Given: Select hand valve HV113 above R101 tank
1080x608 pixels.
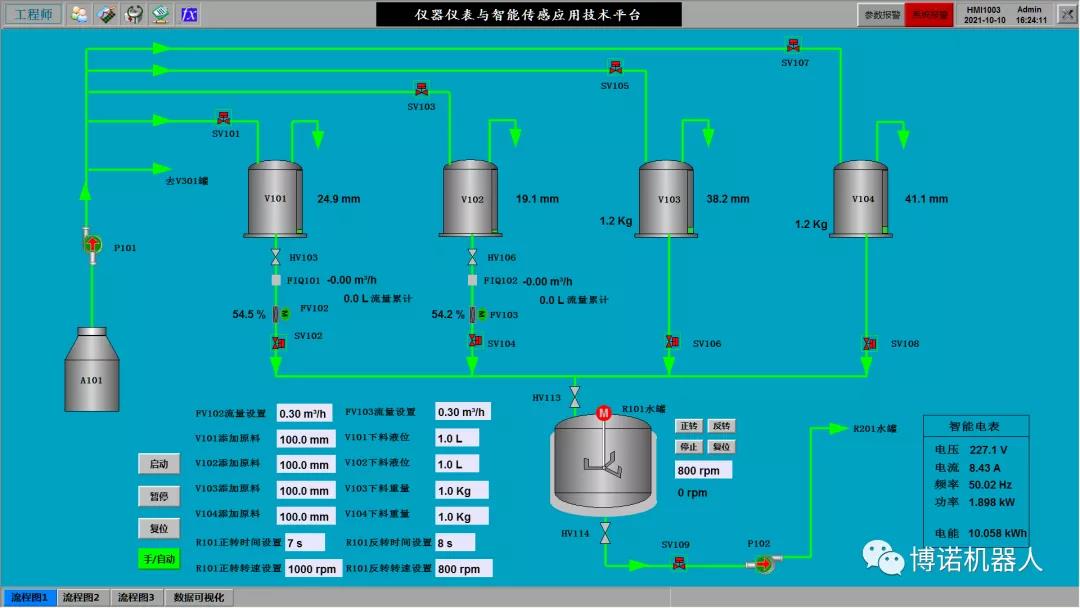Looking at the screenshot, I should tap(574, 395).
